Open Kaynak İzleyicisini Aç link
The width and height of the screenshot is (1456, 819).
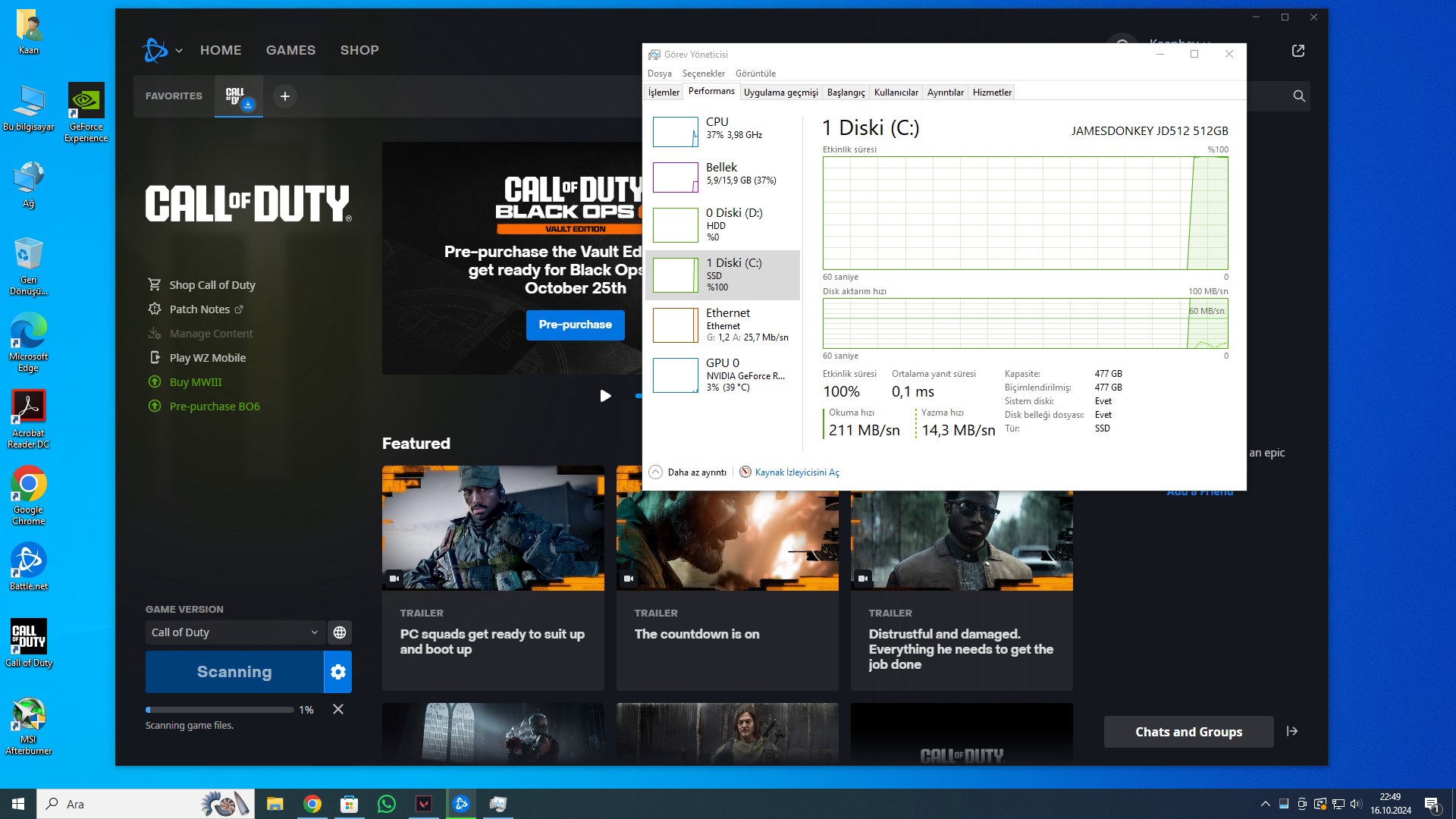[x=789, y=472]
